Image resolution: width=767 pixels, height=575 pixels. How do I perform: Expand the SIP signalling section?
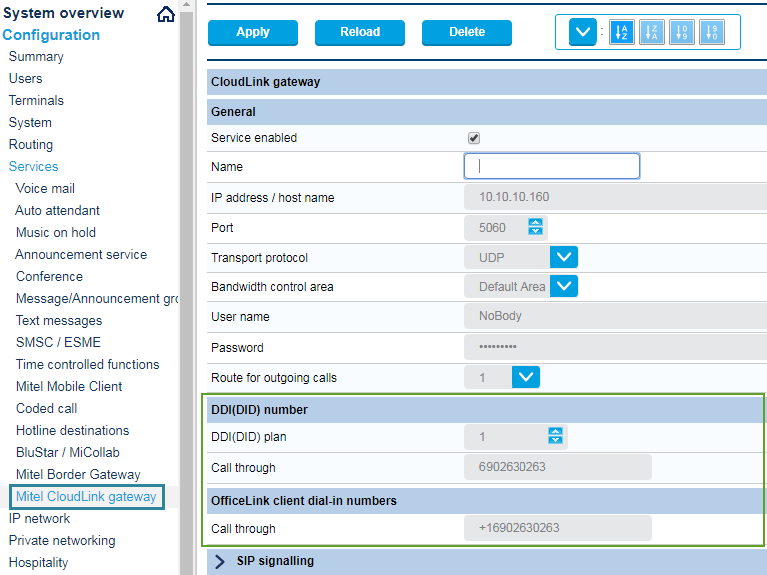click(220, 561)
